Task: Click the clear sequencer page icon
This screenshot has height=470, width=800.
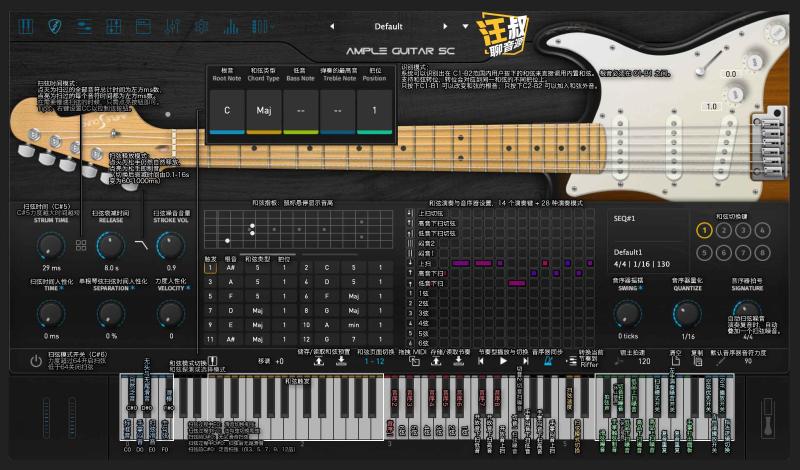Action: [x=675, y=361]
